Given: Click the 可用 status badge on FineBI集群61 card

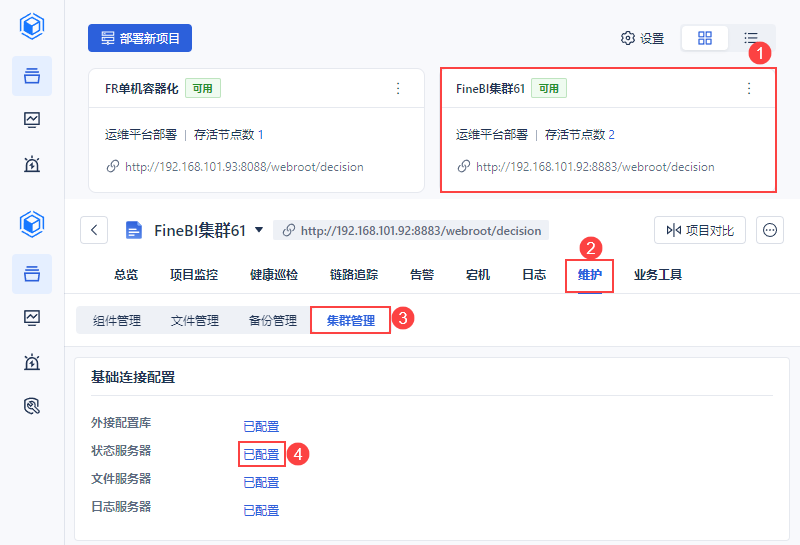Looking at the screenshot, I should (548, 88).
